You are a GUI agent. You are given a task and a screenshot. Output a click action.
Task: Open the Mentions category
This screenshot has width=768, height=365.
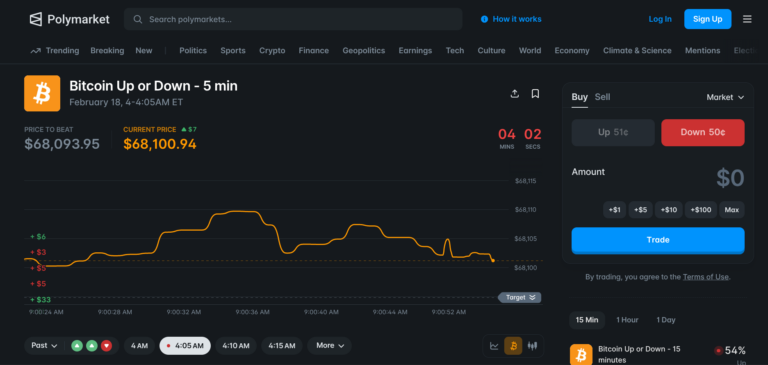click(702, 50)
